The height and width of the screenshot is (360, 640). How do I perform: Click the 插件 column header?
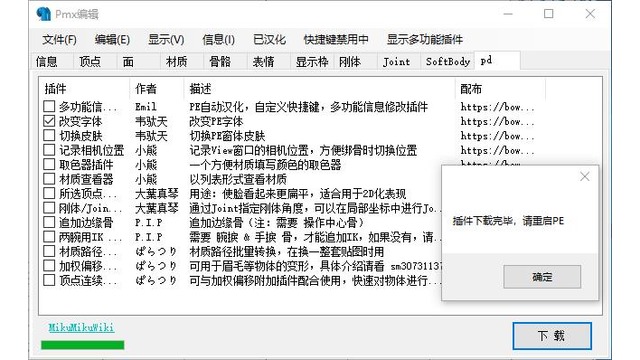point(84,89)
